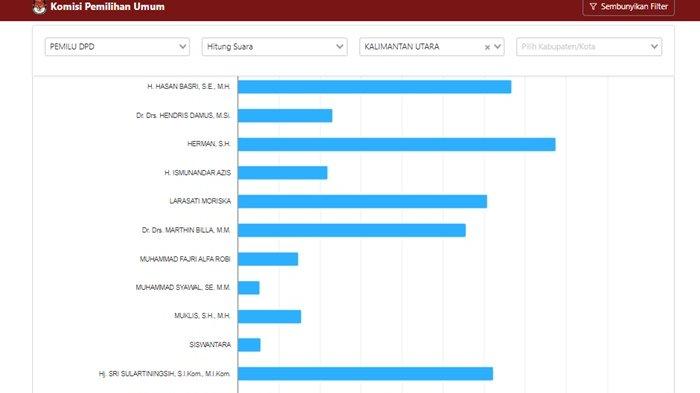Select label MUHAMMAD SYAWAL, SE. M.M.
This screenshot has height=393, width=700.
click(x=183, y=287)
